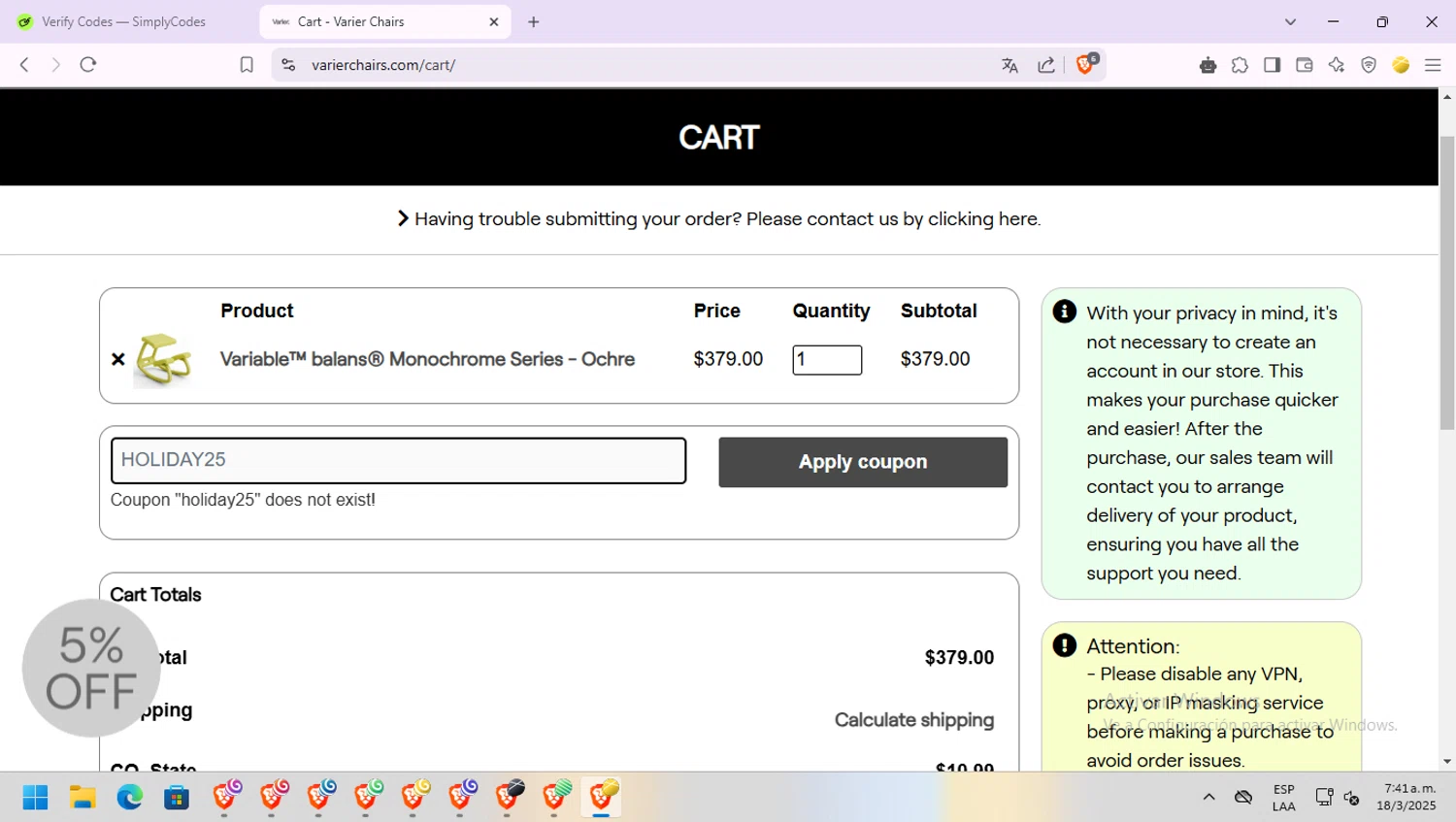Open the Ochre chair product thumbnail
Image resolution: width=1456 pixels, height=822 pixels.
[163, 359]
